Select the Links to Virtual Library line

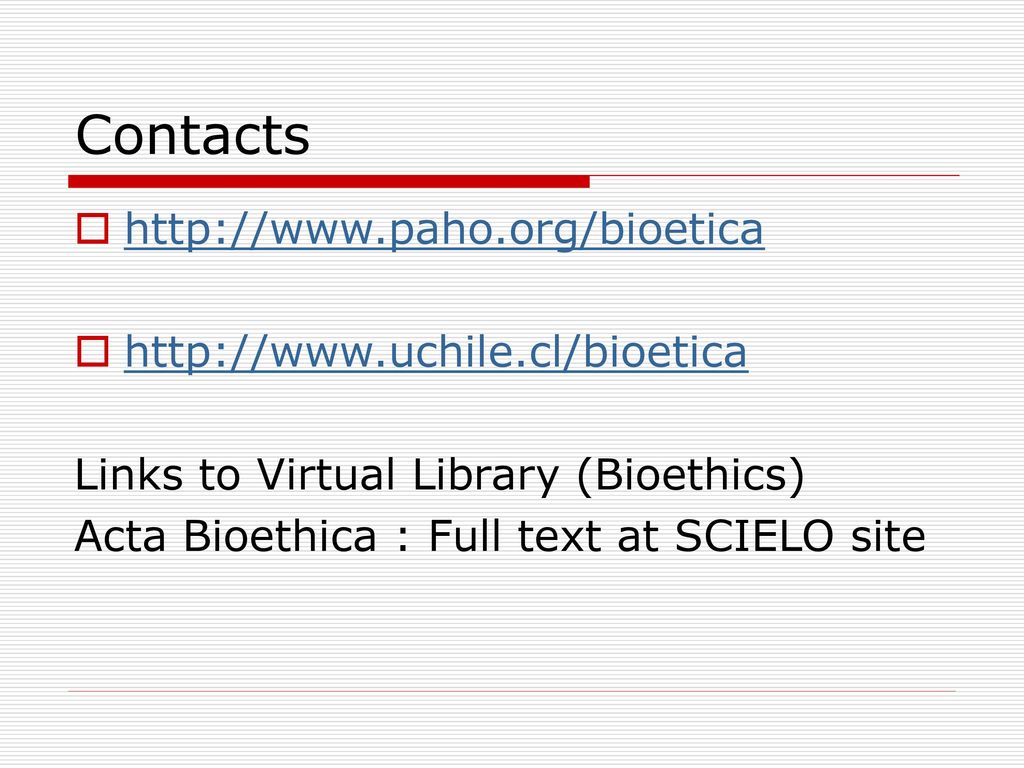(440, 475)
